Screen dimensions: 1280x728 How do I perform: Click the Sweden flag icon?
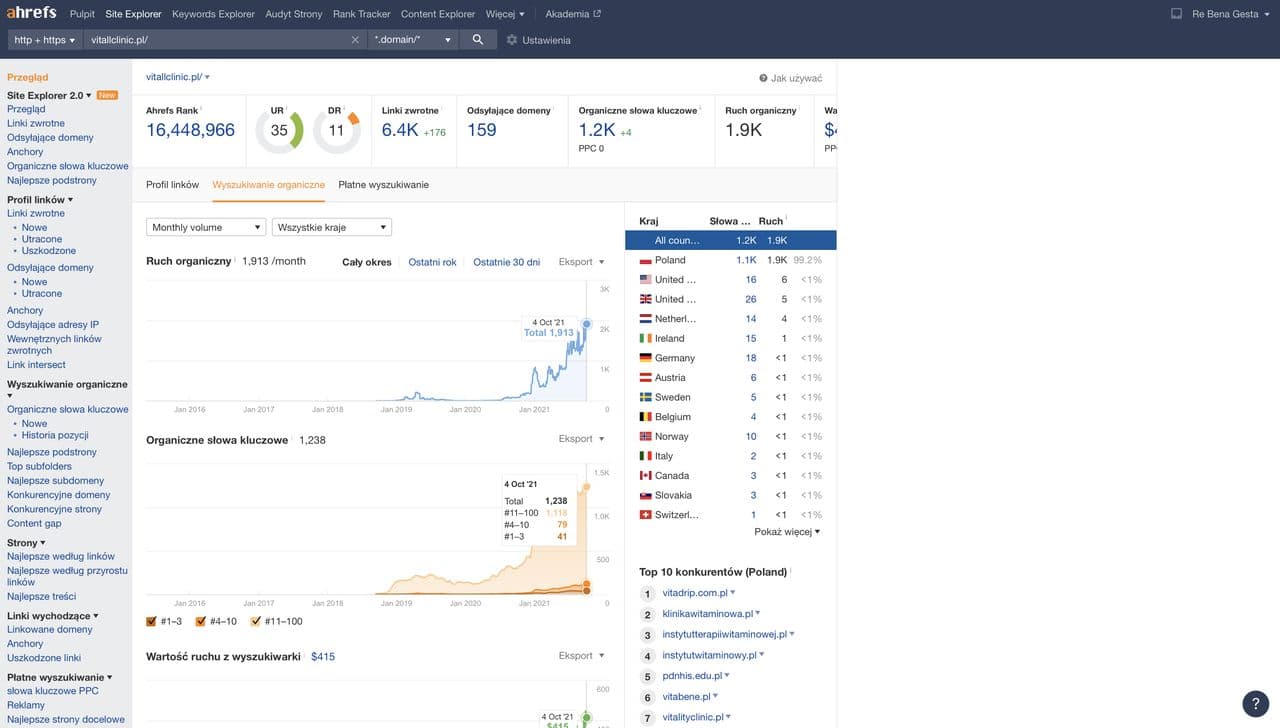pyautogui.click(x=645, y=397)
